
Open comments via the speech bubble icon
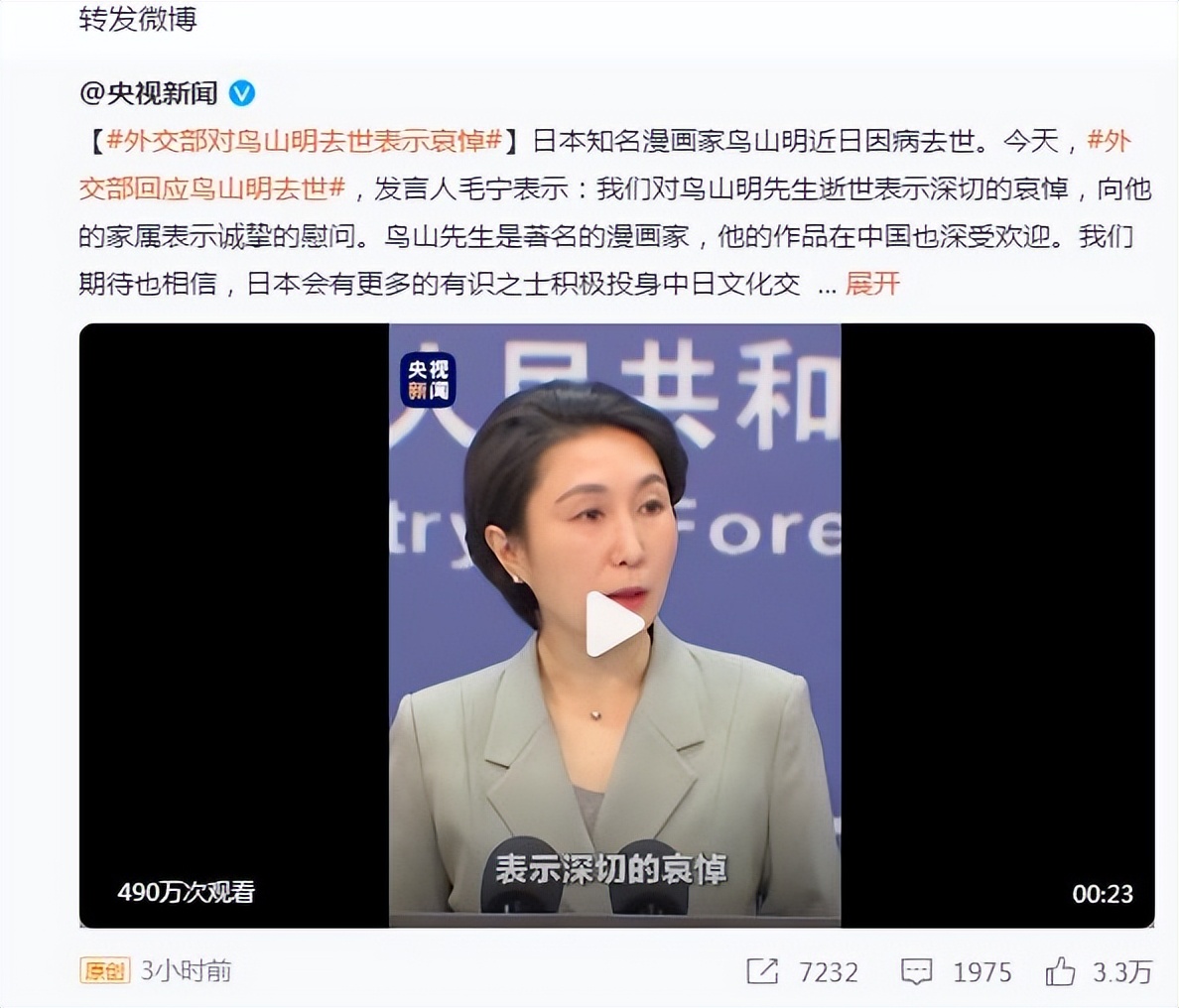917,971
